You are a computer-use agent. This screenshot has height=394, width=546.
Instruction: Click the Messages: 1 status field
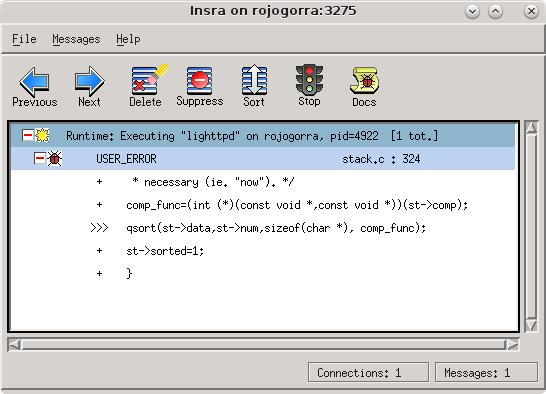click(486, 373)
